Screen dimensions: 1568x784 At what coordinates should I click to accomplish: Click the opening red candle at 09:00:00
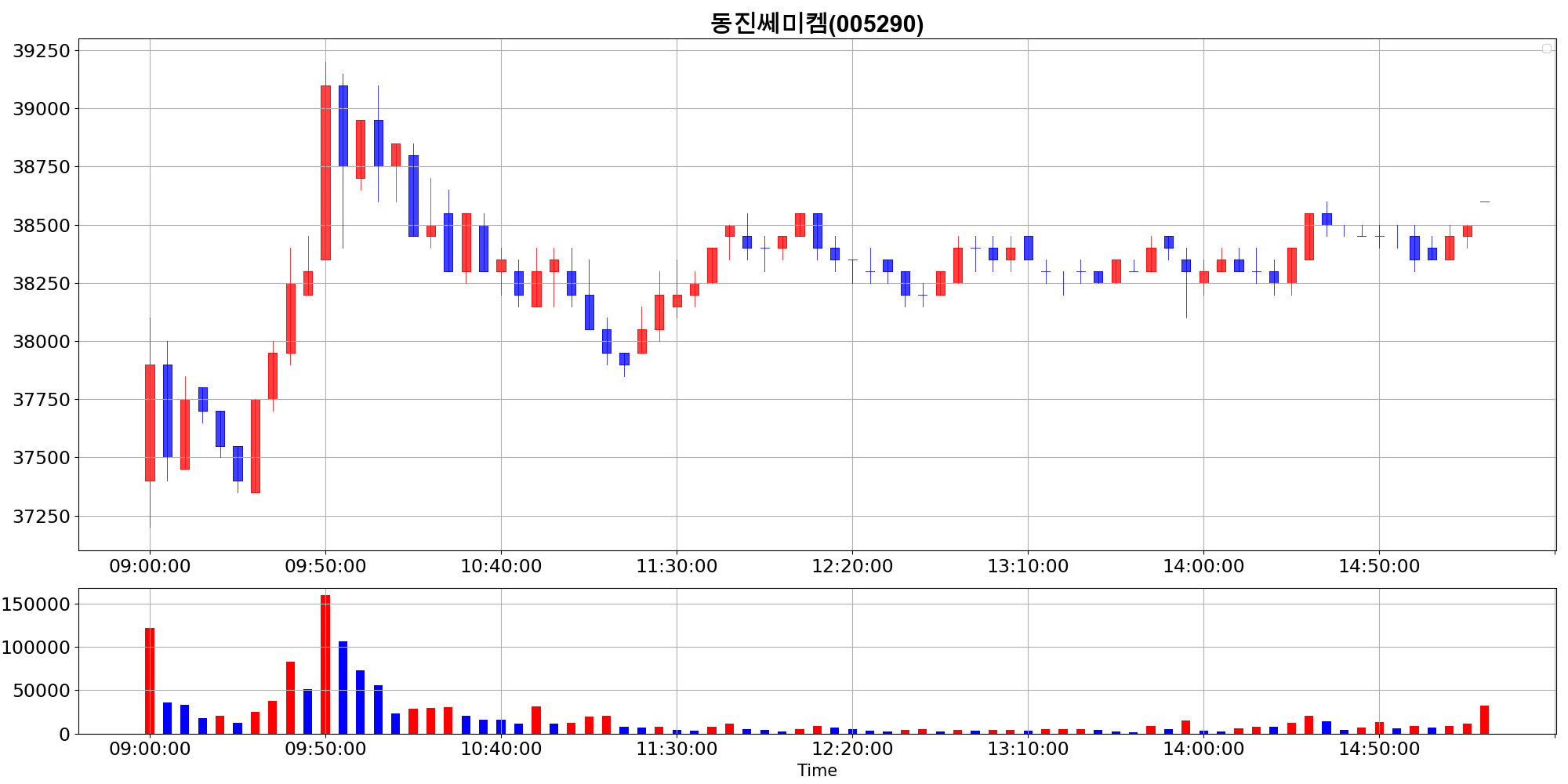(x=150, y=423)
